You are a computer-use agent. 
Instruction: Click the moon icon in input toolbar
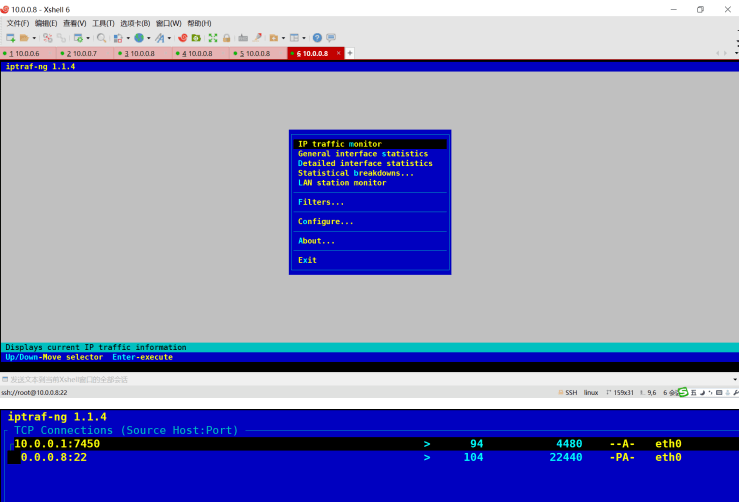[x=702, y=392]
